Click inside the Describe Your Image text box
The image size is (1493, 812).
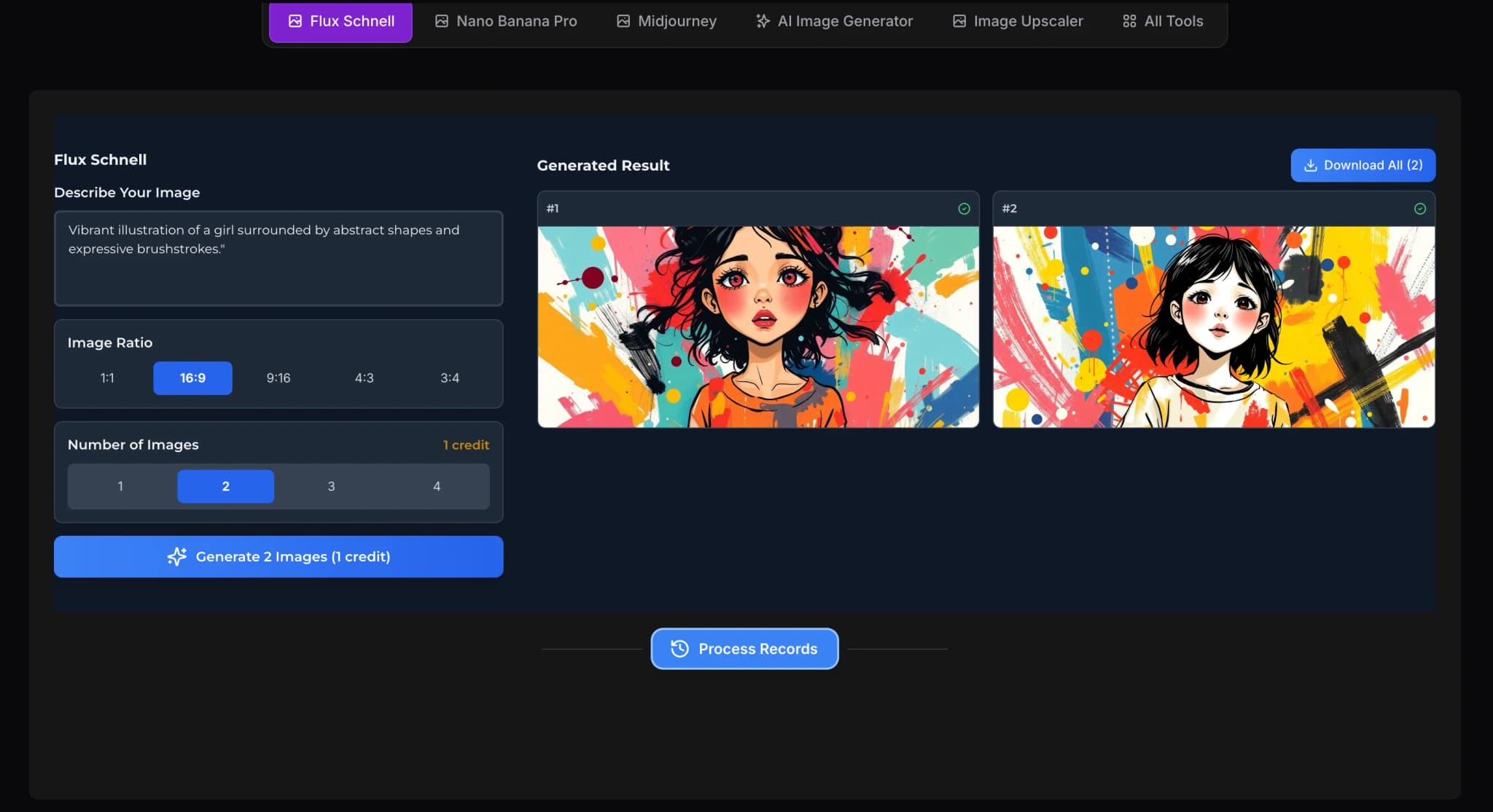tap(278, 259)
